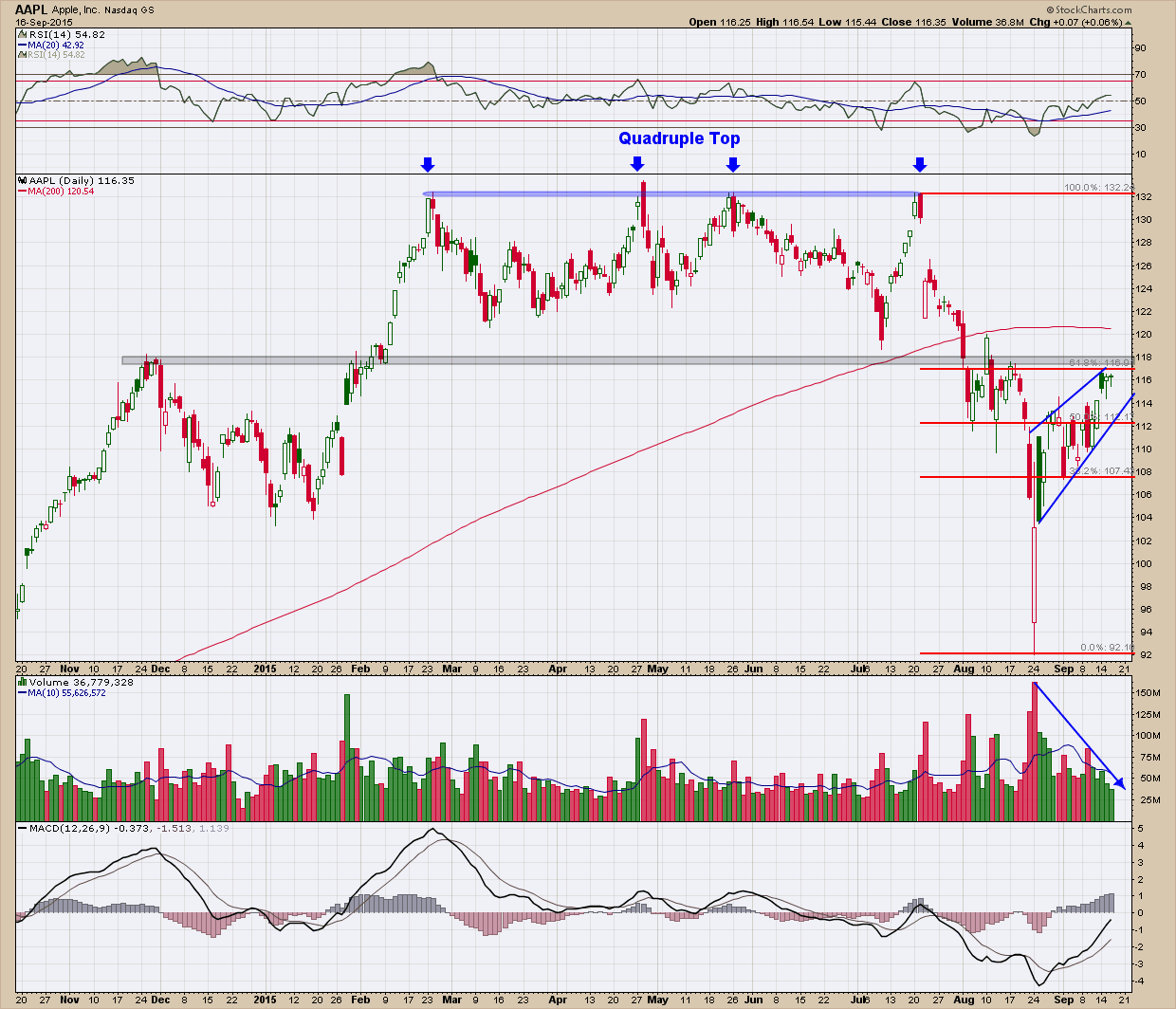Click the '100M' volume axis label

point(1149,736)
